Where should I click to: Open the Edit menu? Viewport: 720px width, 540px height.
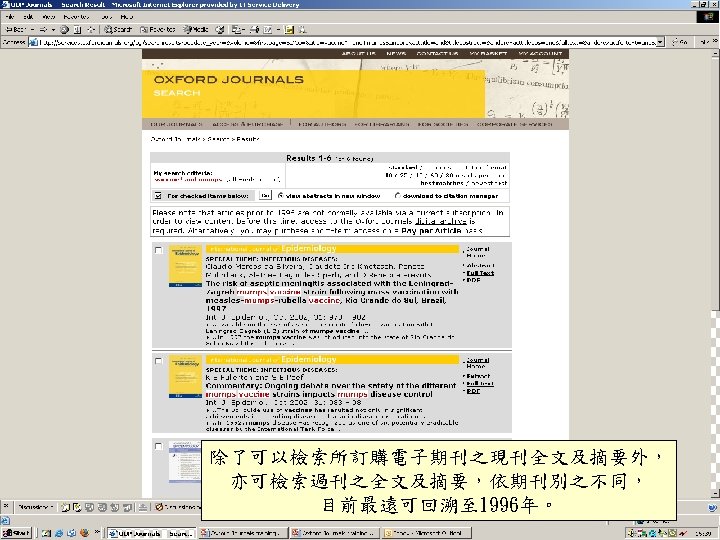(x=28, y=17)
